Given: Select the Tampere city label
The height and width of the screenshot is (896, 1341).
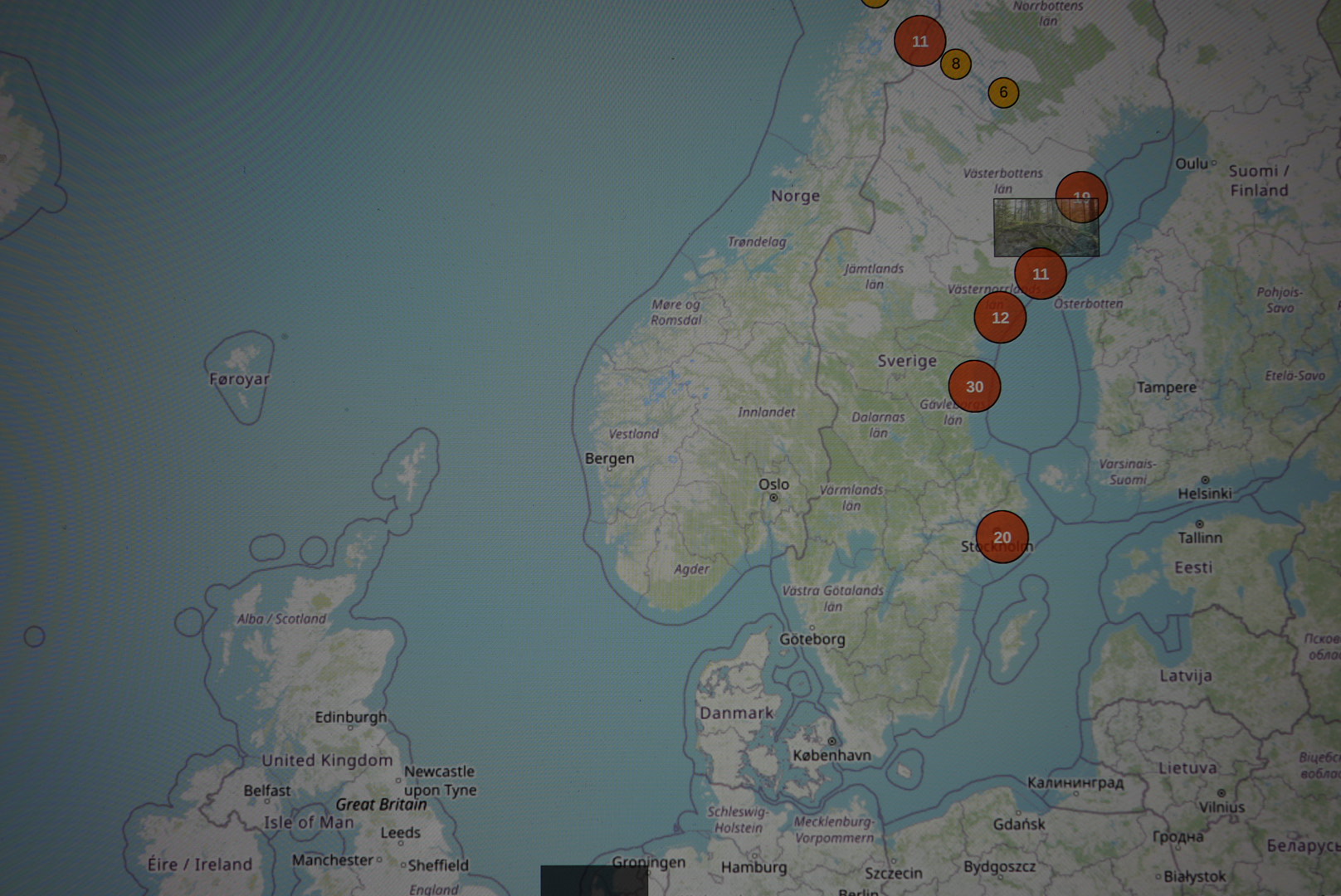Looking at the screenshot, I should click(1166, 387).
